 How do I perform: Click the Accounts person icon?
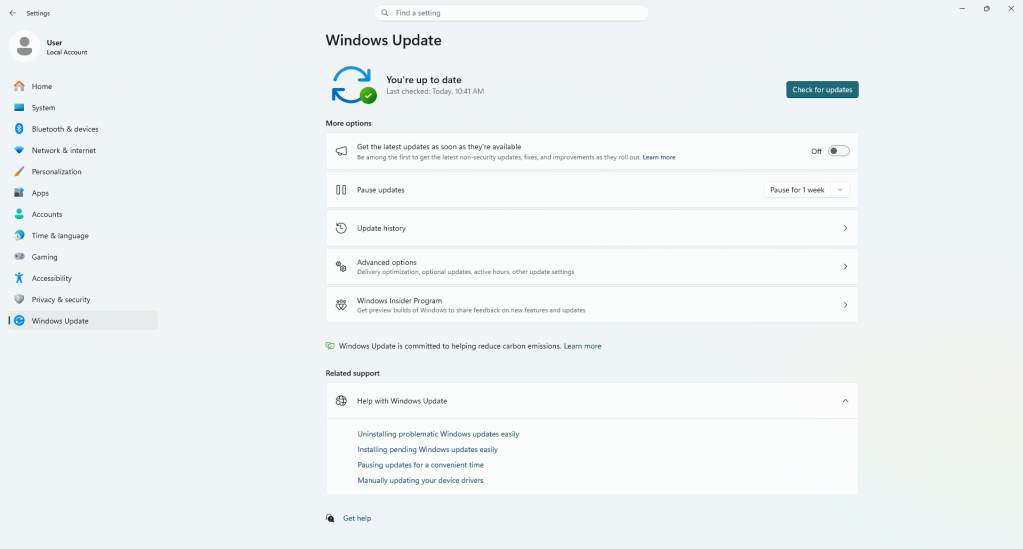click(19, 214)
